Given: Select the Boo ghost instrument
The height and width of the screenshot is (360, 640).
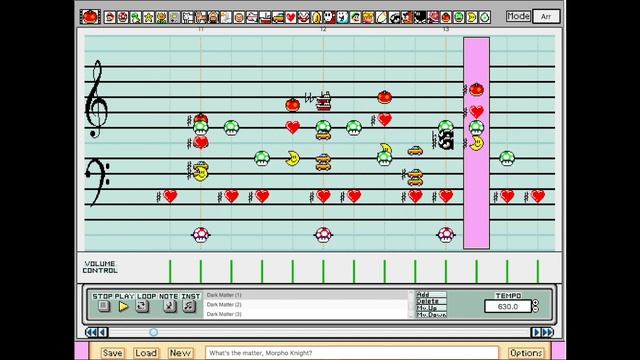Looking at the screenshot, I should pyautogui.click(x=342, y=17).
